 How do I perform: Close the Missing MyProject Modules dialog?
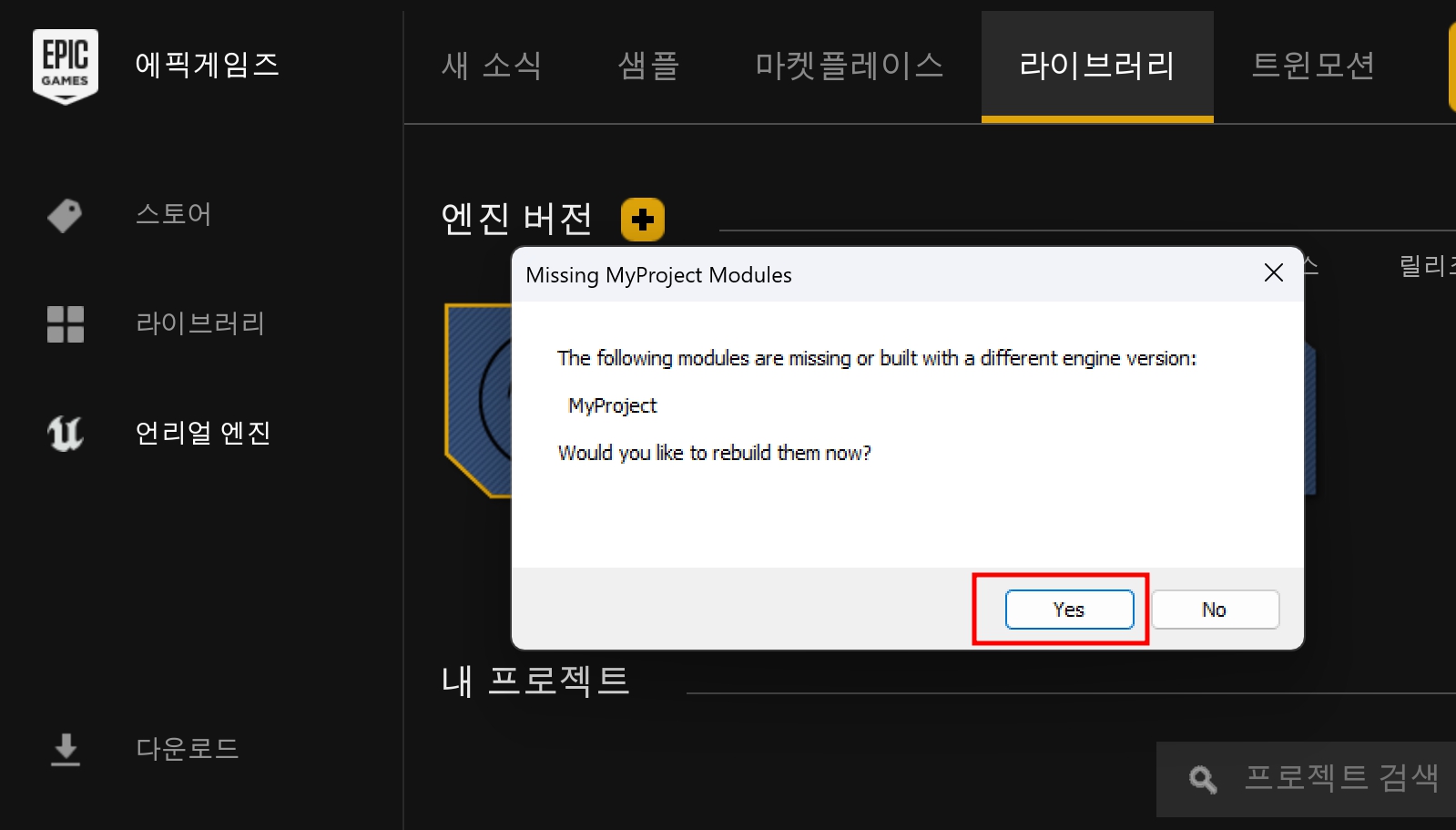click(1274, 272)
